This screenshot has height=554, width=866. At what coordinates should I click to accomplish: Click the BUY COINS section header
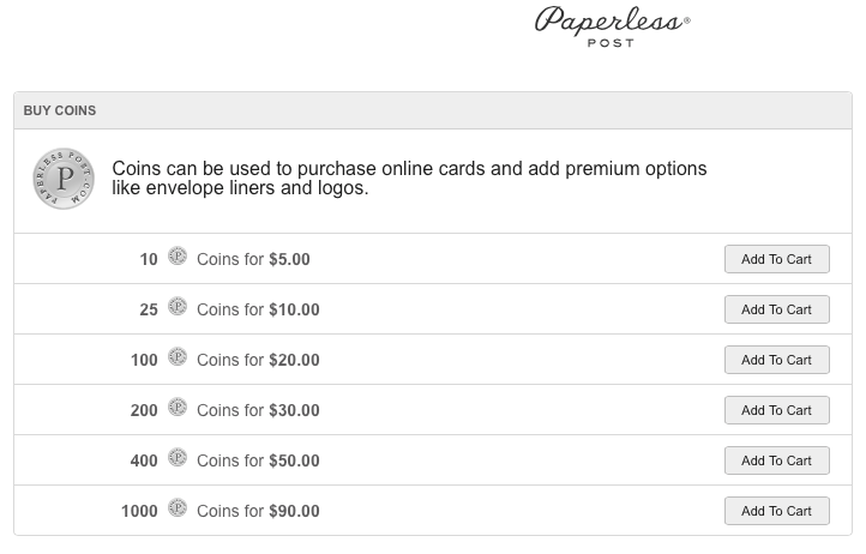click(x=60, y=111)
